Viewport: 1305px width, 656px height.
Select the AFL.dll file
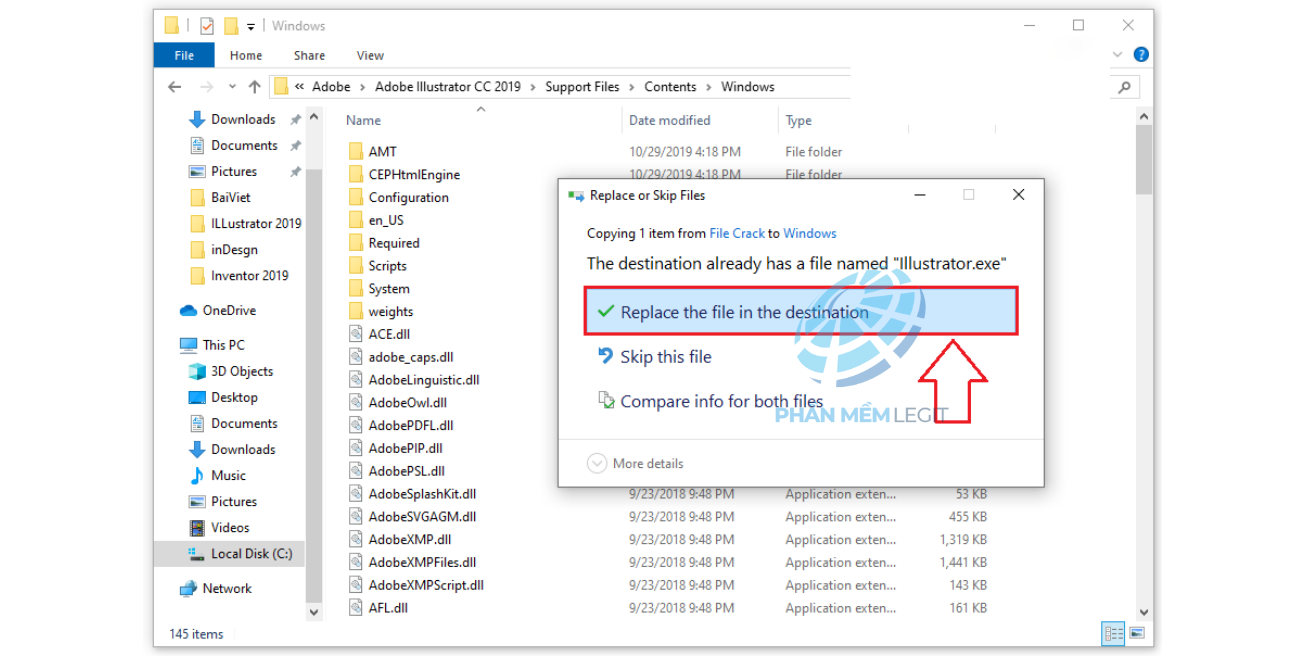coord(388,608)
